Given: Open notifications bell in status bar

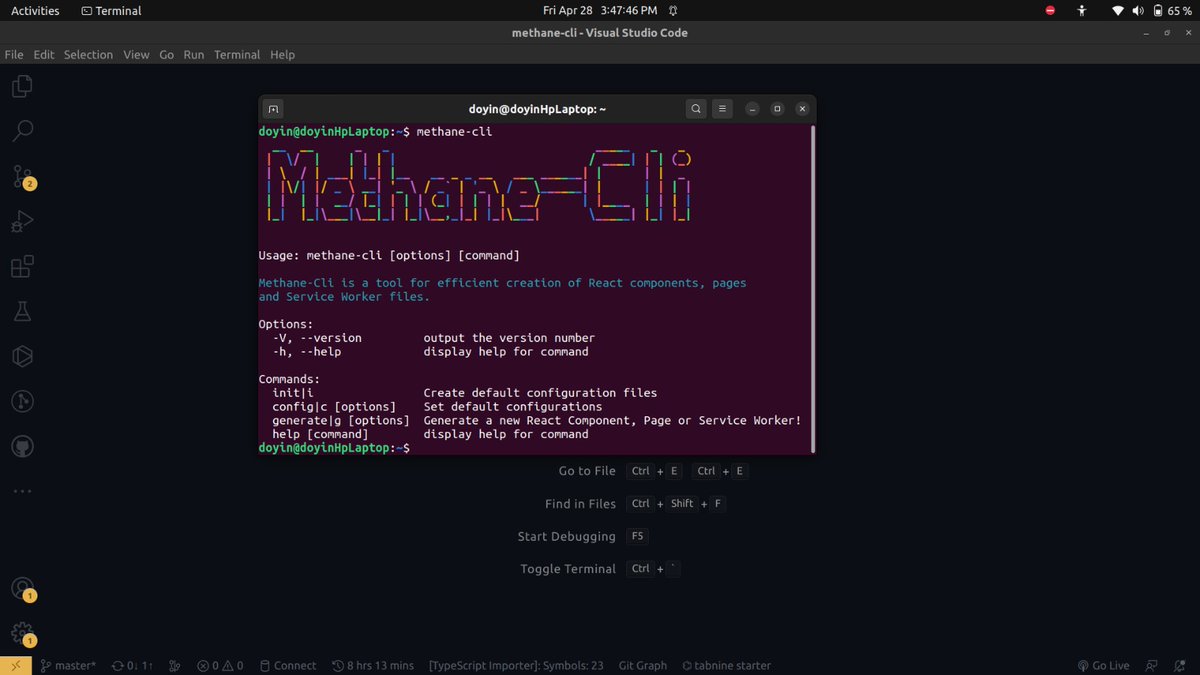Looking at the screenshot, I should click(x=1181, y=665).
